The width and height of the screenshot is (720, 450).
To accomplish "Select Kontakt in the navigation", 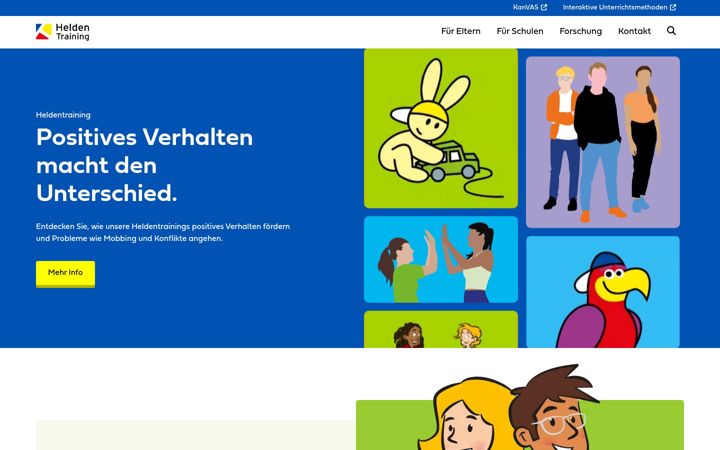I will click(634, 31).
